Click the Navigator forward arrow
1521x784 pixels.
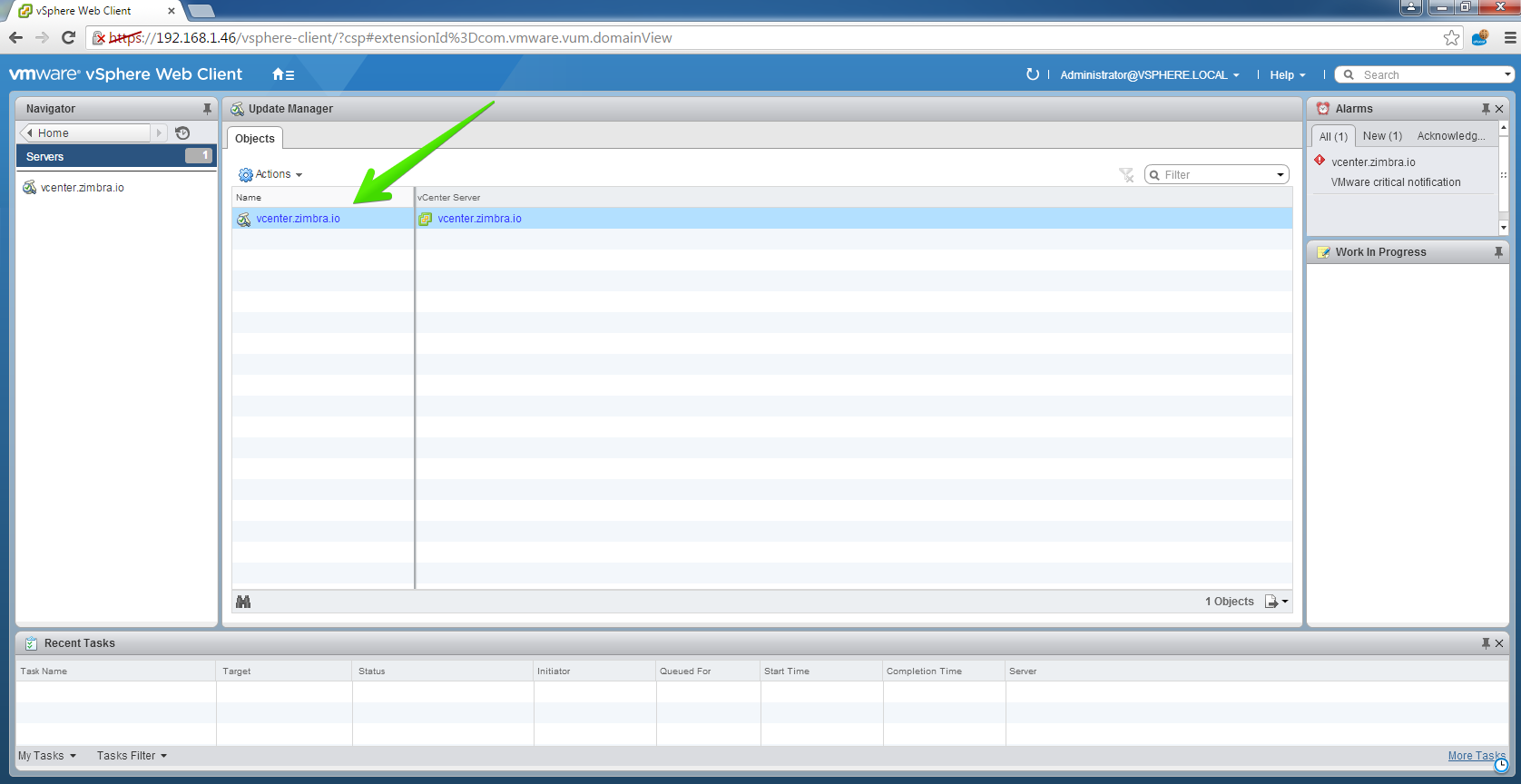159,133
